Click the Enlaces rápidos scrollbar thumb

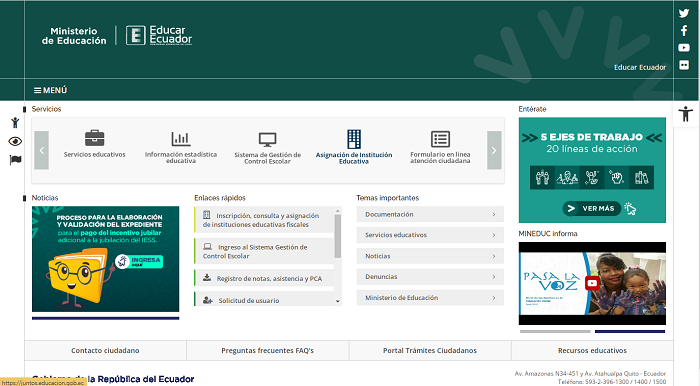click(x=338, y=237)
